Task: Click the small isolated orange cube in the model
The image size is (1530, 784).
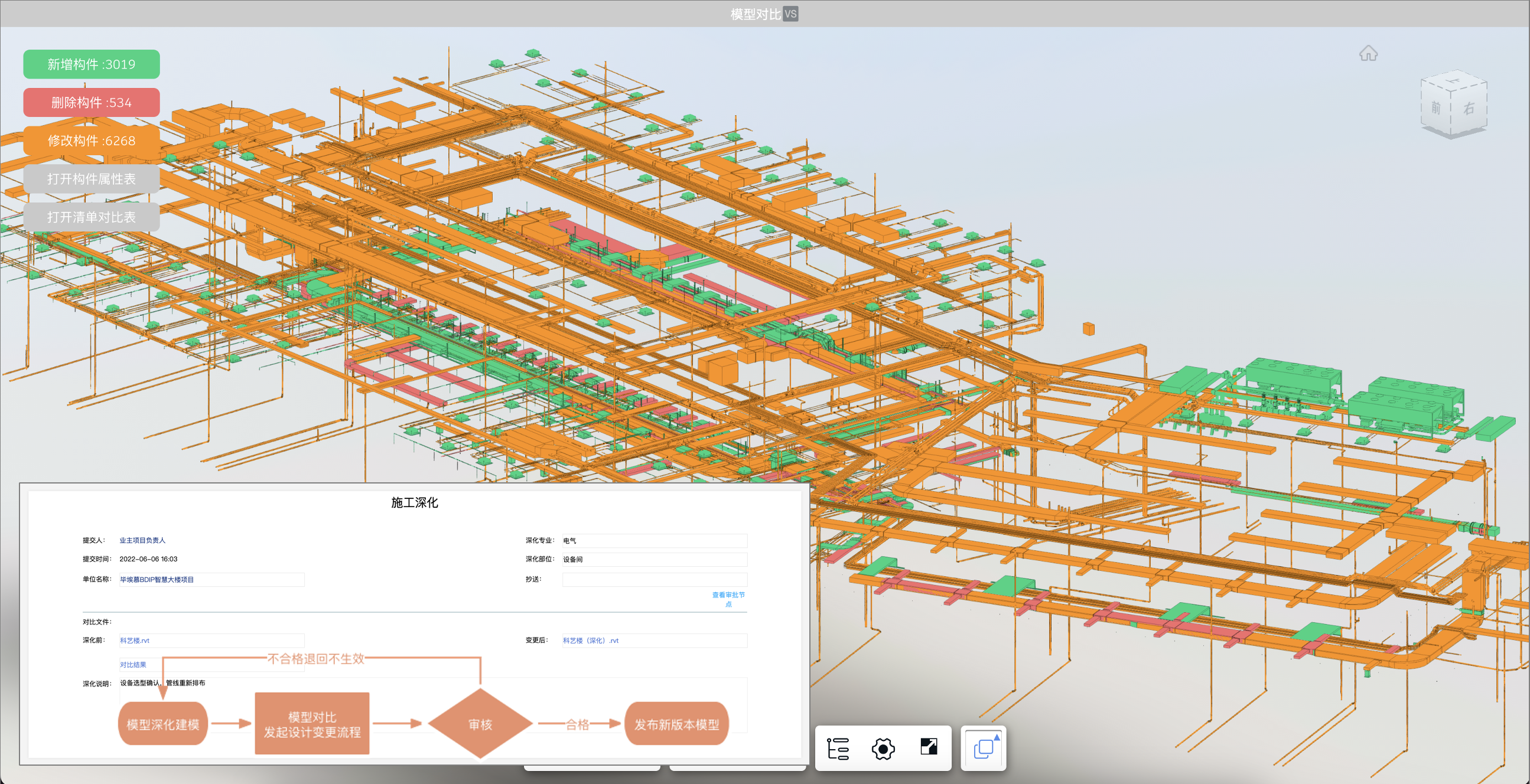Action: click(x=1088, y=328)
